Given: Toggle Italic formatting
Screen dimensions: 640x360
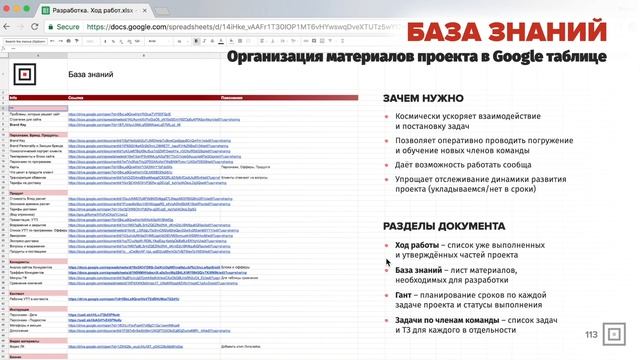Looking at the screenshot, I should coord(204,41).
